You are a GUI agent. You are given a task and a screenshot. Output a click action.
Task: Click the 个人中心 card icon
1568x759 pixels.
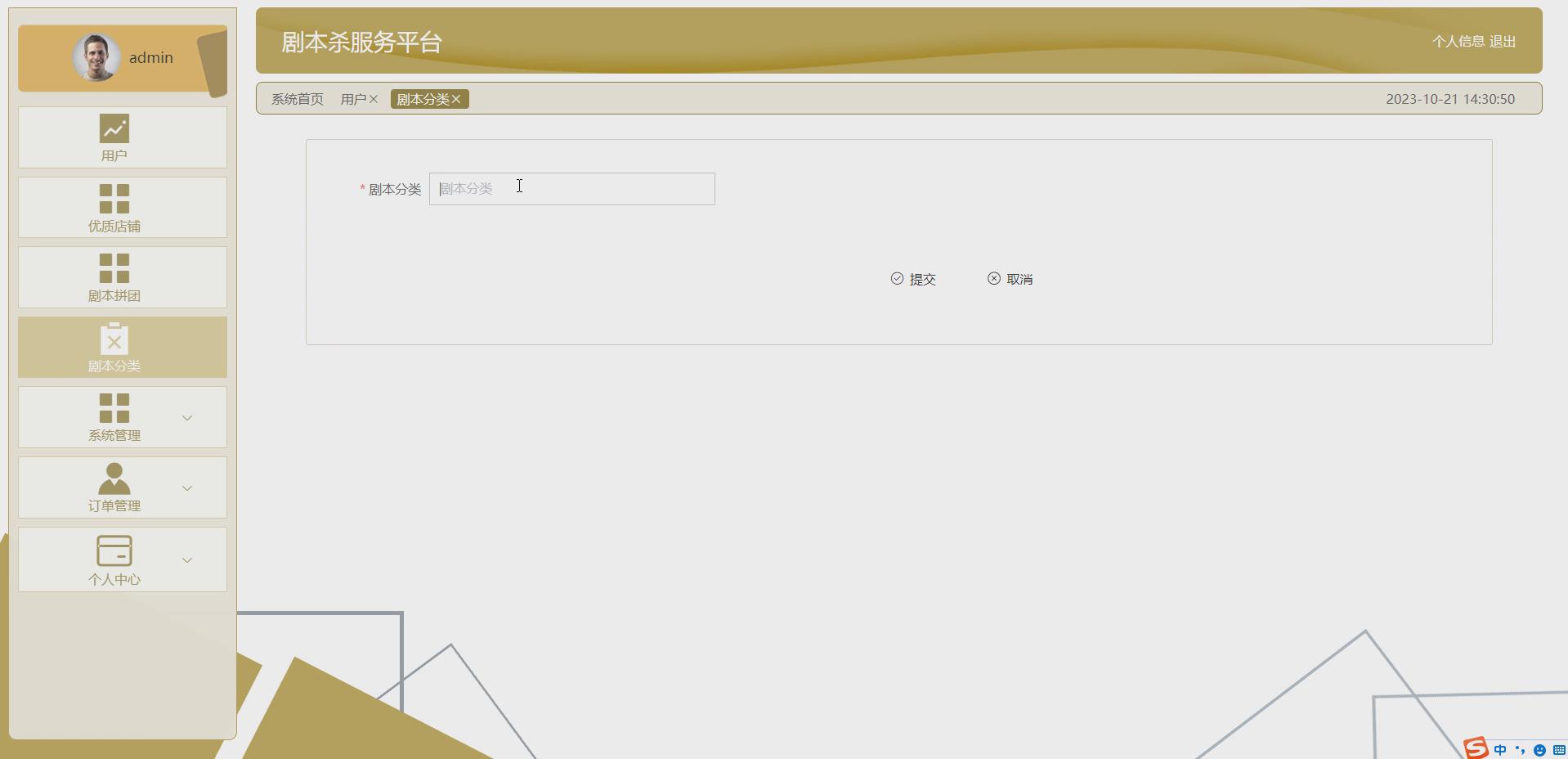[114, 550]
